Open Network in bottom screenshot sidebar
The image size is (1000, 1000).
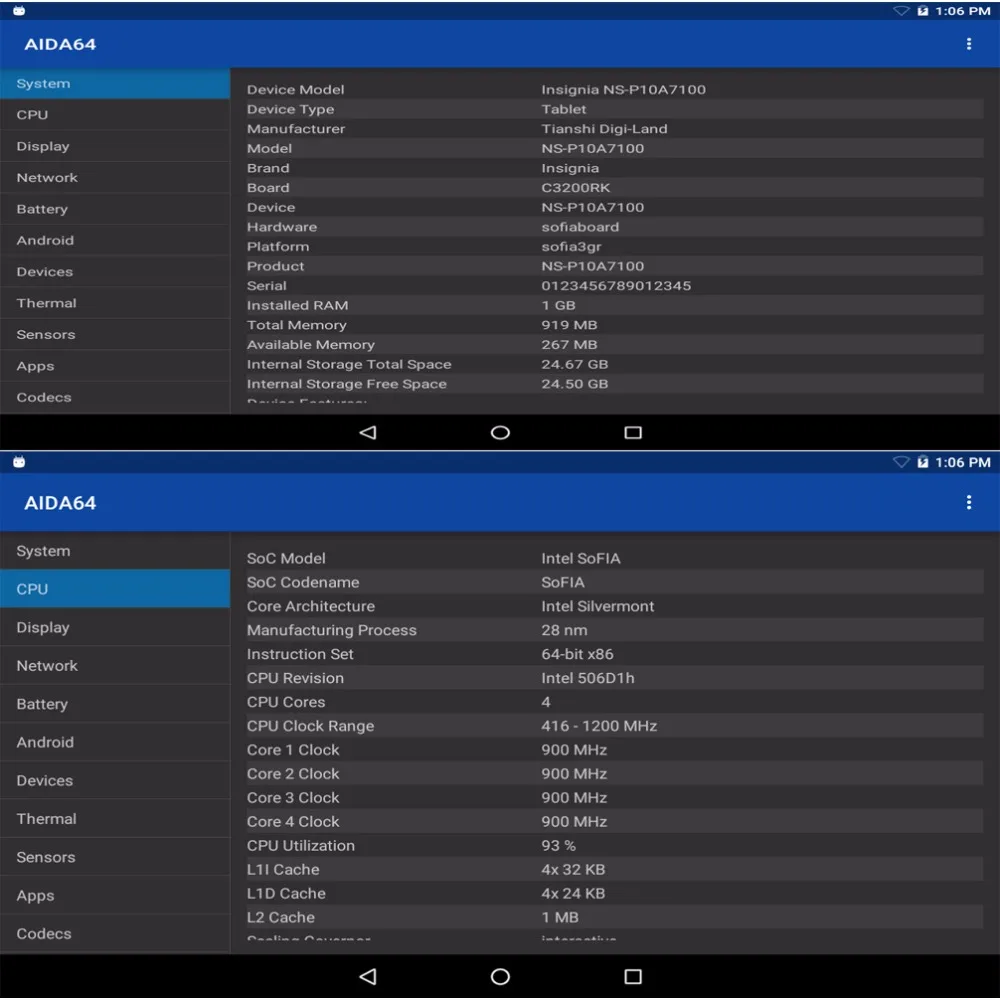pos(115,665)
